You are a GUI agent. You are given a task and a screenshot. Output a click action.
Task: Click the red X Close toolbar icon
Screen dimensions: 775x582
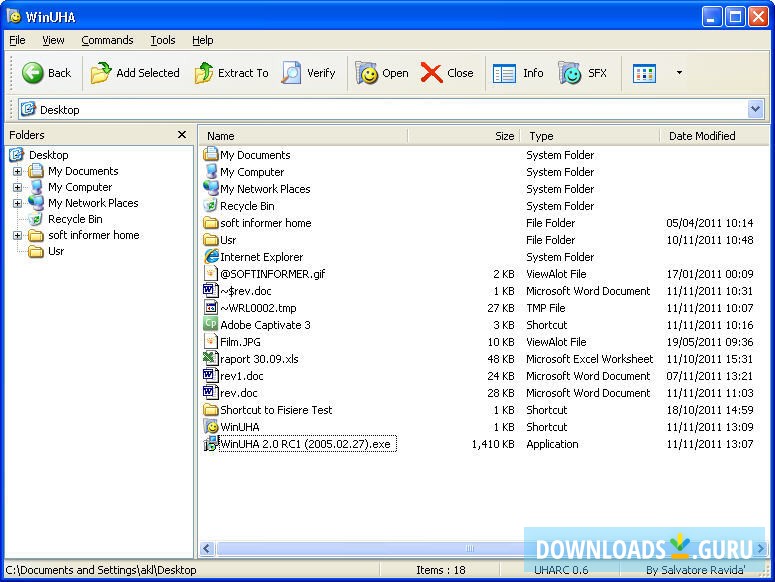pos(432,73)
